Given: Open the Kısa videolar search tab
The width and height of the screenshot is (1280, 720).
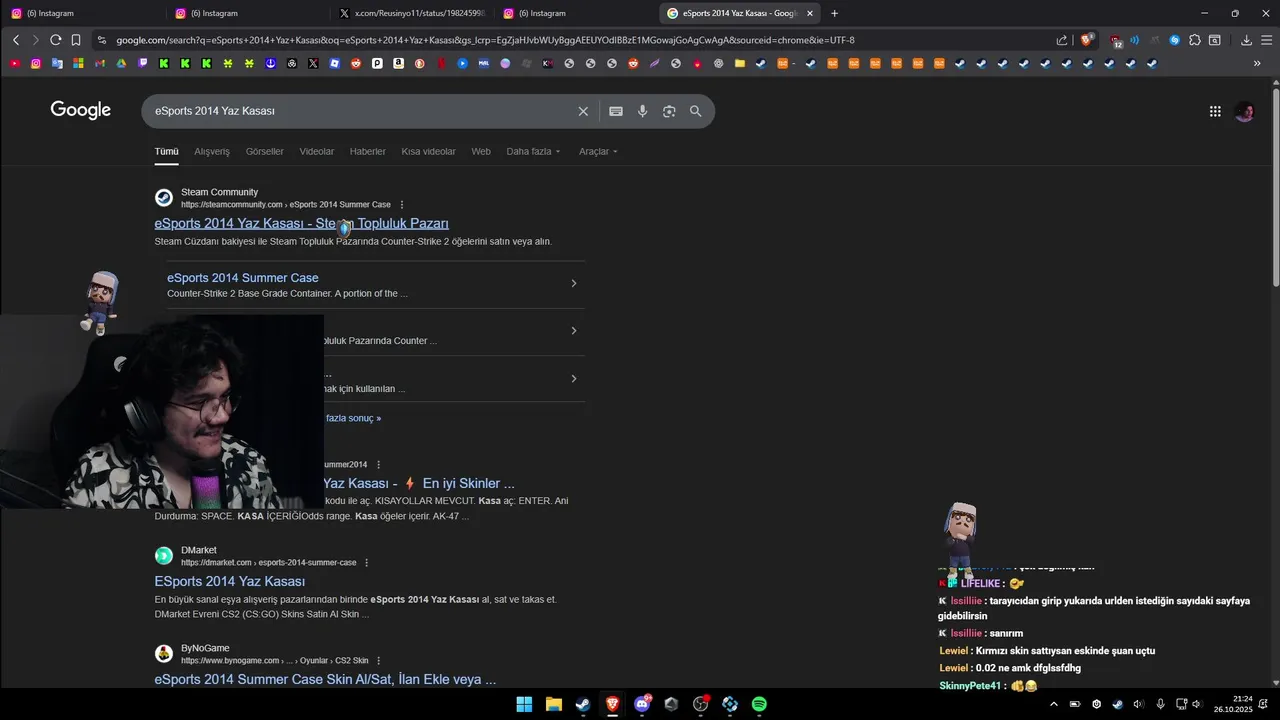Looking at the screenshot, I should pos(428,152).
